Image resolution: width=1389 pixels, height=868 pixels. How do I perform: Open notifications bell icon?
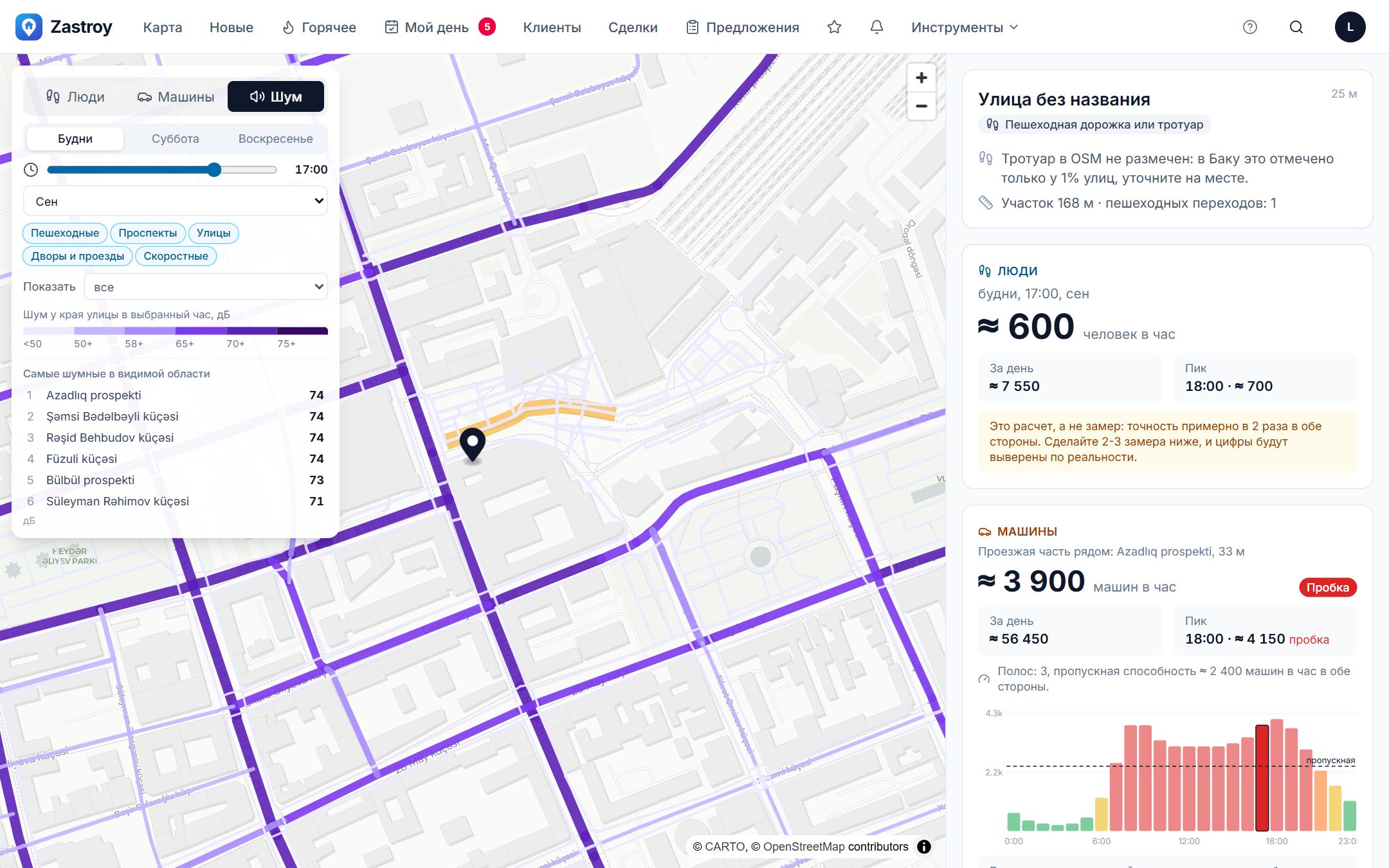(x=876, y=27)
